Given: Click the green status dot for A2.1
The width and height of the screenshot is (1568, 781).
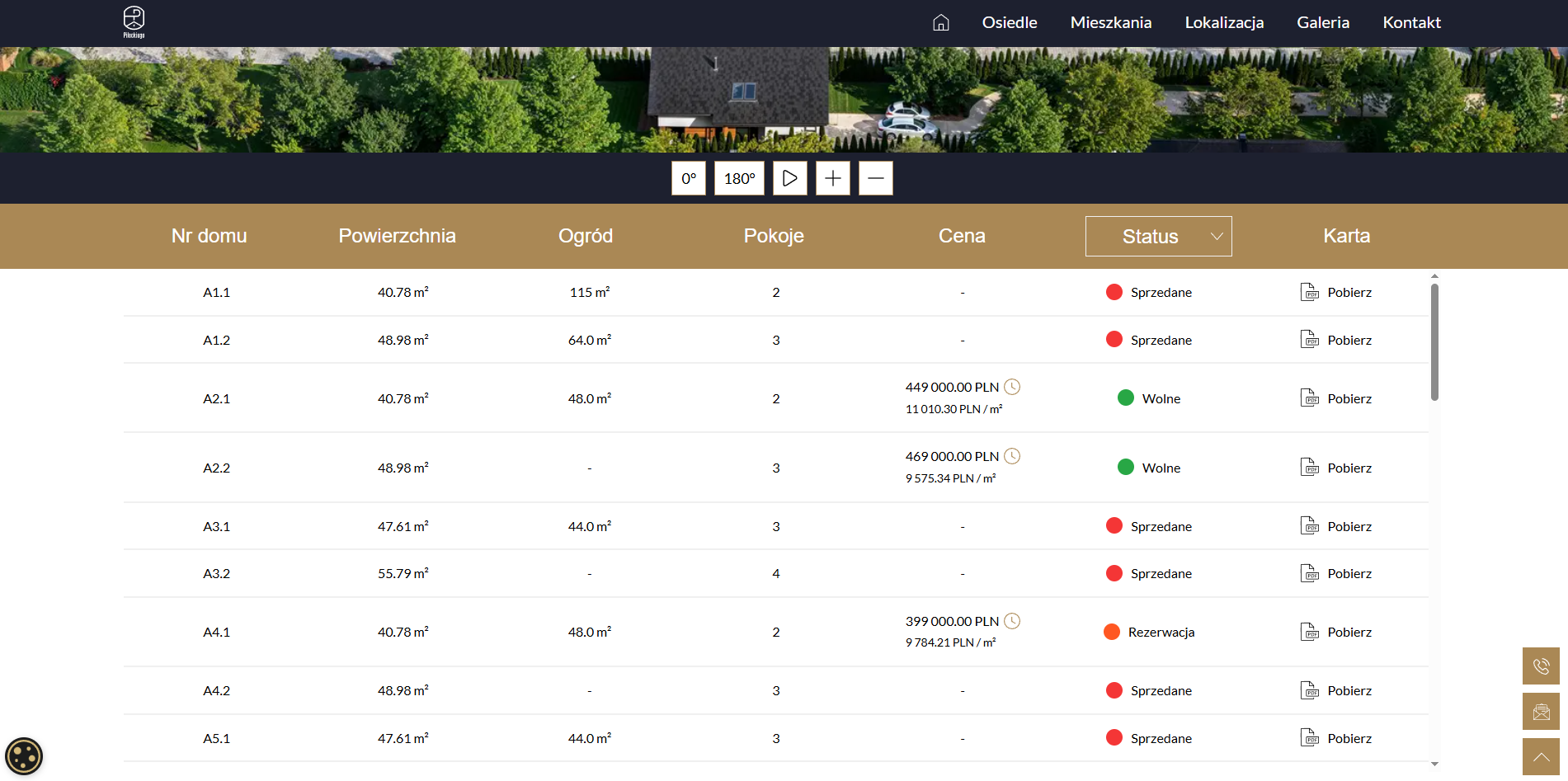Looking at the screenshot, I should click(1126, 398).
